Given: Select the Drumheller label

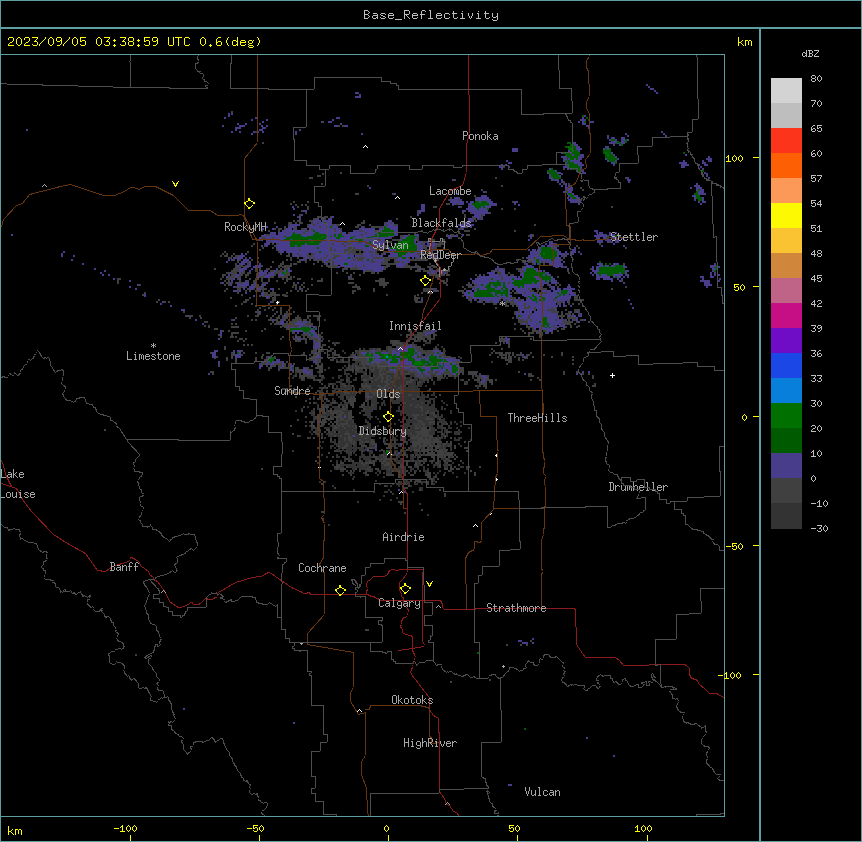Looking at the screenshot, I should 638,487.
